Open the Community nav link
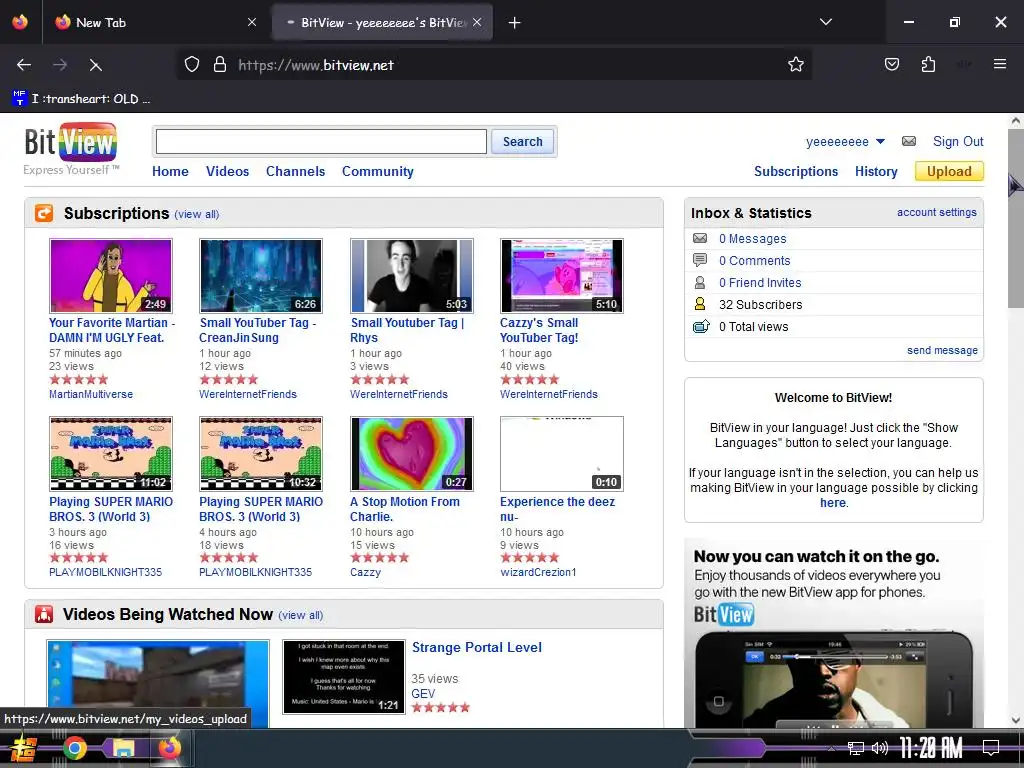This screenshot has height=768, width=1024. pyautogui.click(x=377, y=171)
